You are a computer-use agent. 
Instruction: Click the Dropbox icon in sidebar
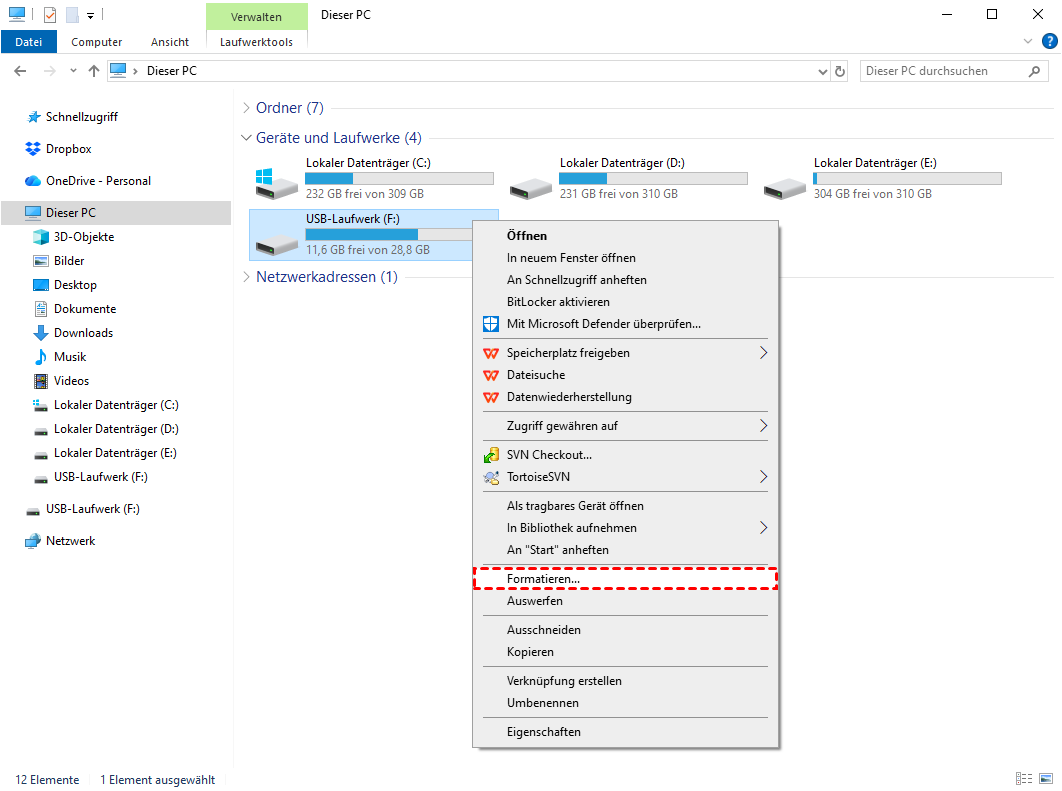coord(32,149)
